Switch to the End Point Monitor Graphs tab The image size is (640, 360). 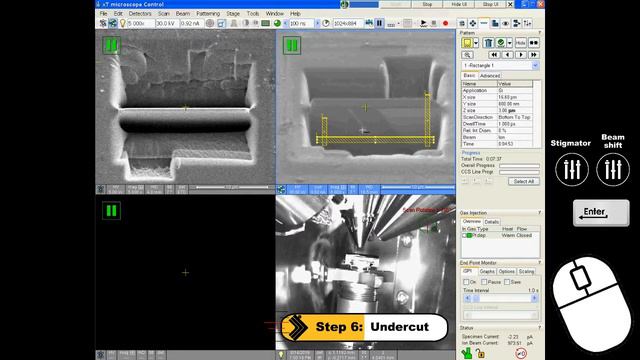487,271
